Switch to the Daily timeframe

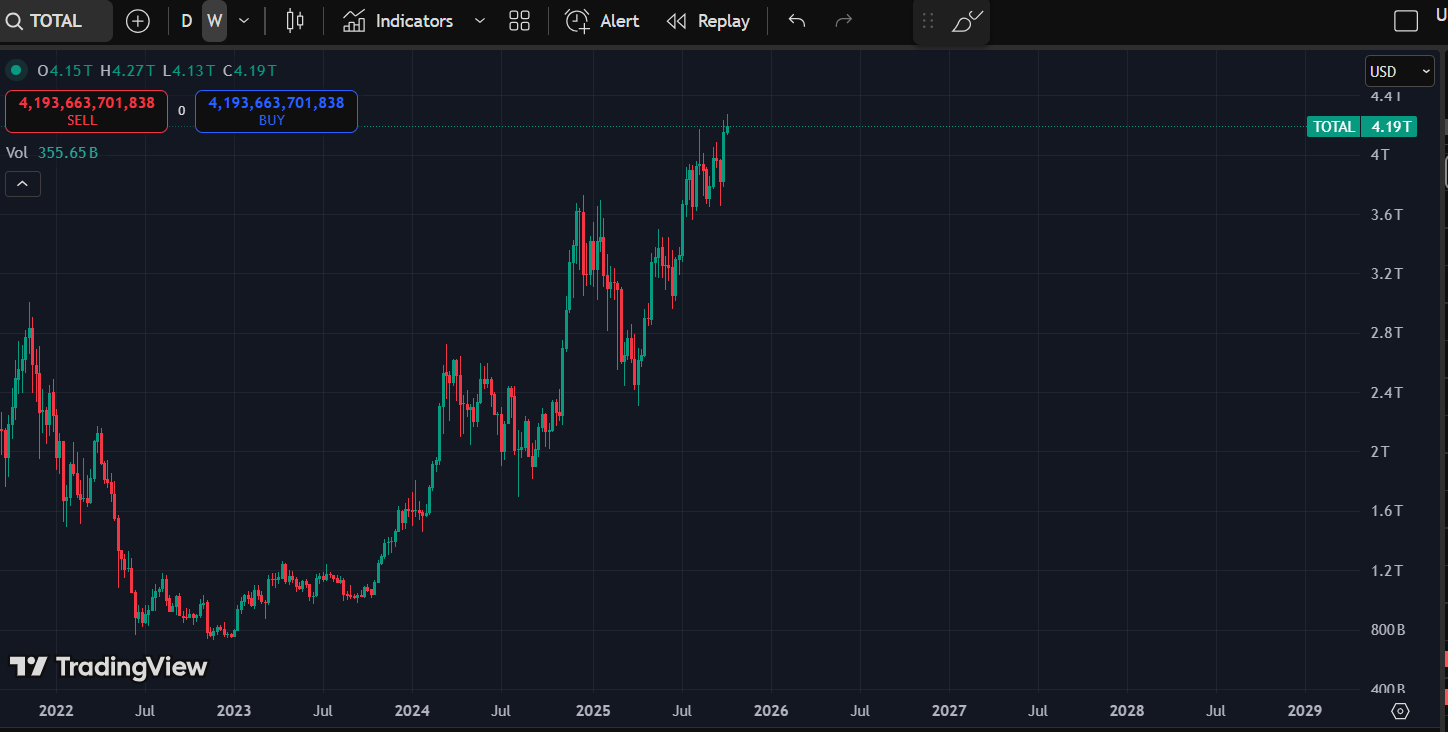[187, 21]
